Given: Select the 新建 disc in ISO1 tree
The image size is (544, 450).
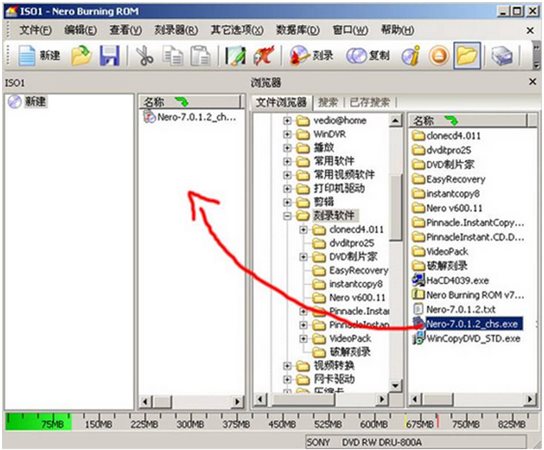Looking at the screenshot, I should click(x=35, y=102).
